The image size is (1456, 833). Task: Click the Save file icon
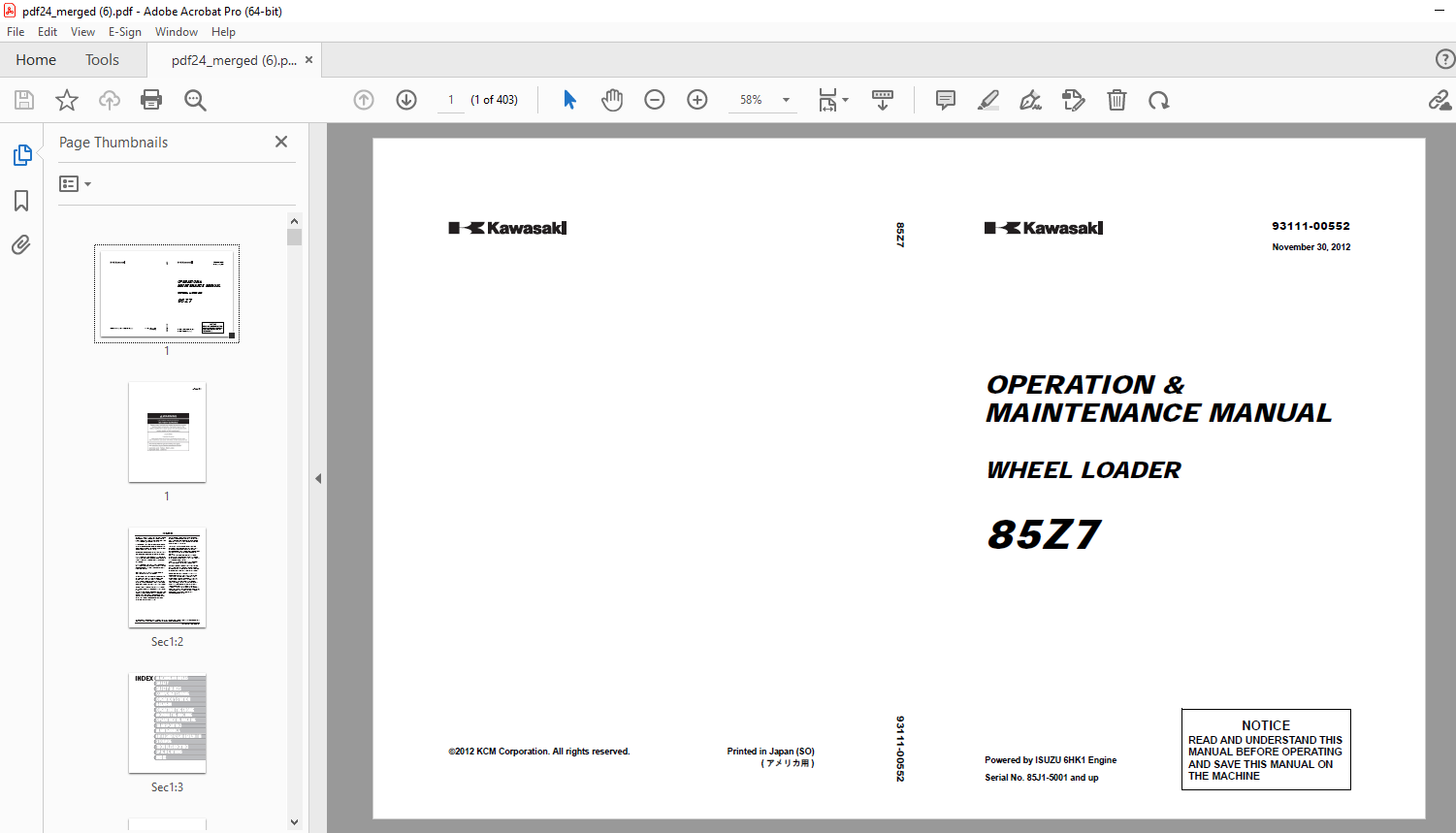click(x=24, y=100)
